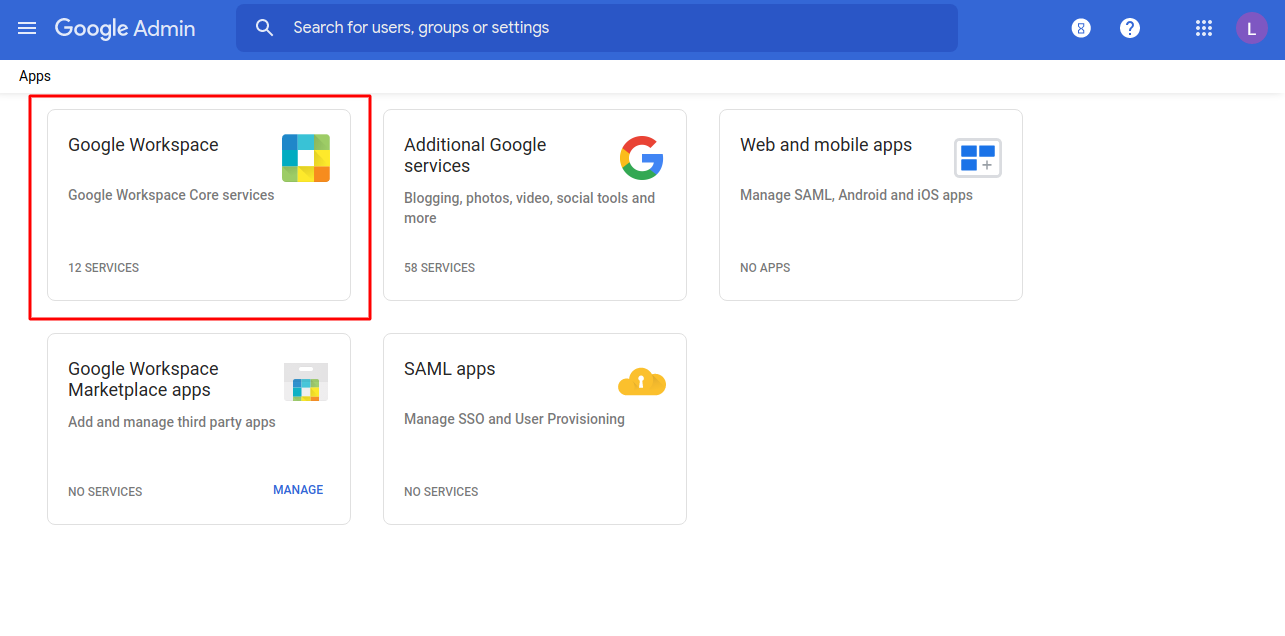Click 'NO SERVICES' on the Marketplace apps card

point(105,492)
